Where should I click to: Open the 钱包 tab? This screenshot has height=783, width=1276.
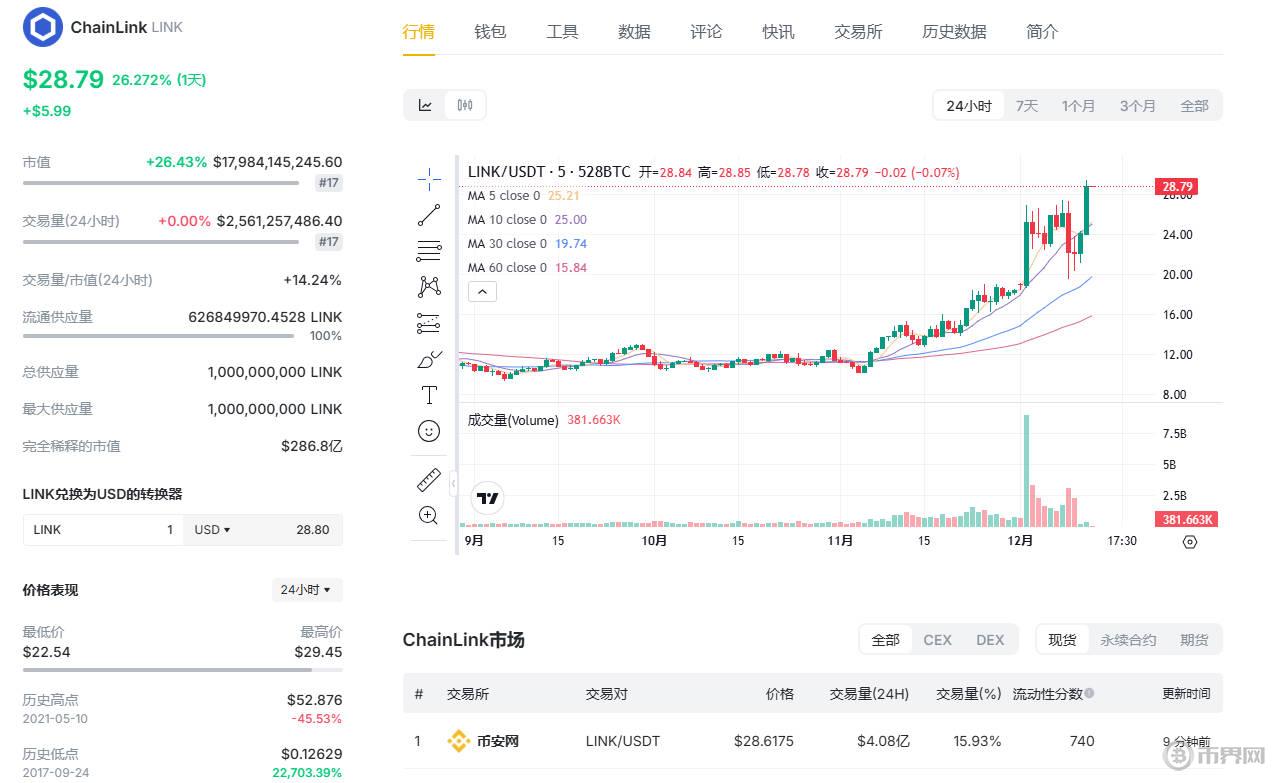491,32
